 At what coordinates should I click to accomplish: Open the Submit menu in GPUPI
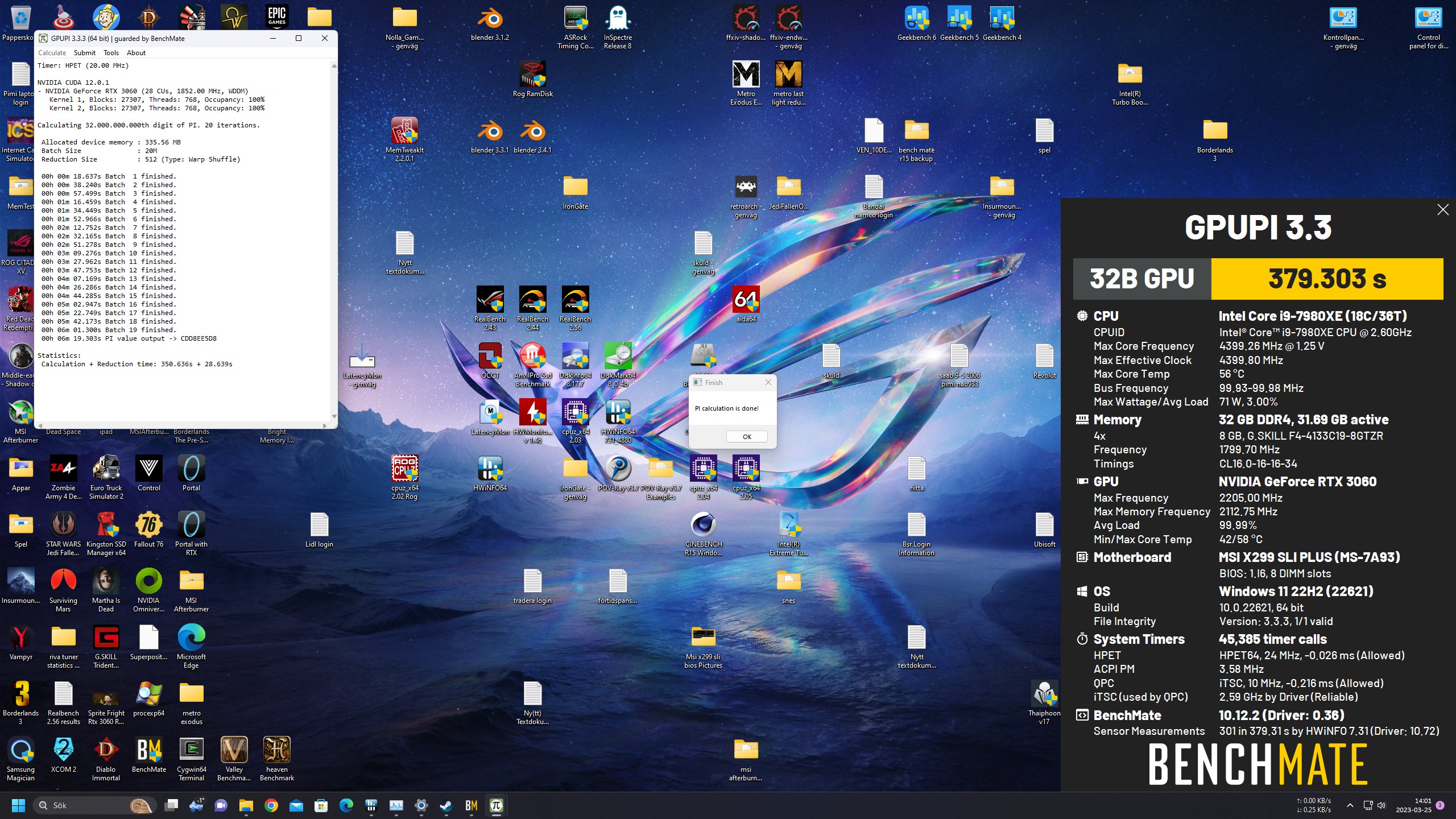pos(84,53)
